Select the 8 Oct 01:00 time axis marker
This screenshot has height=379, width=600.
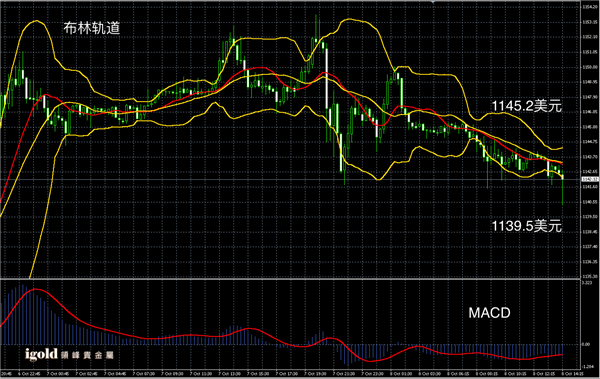click(x=401, y=374)
